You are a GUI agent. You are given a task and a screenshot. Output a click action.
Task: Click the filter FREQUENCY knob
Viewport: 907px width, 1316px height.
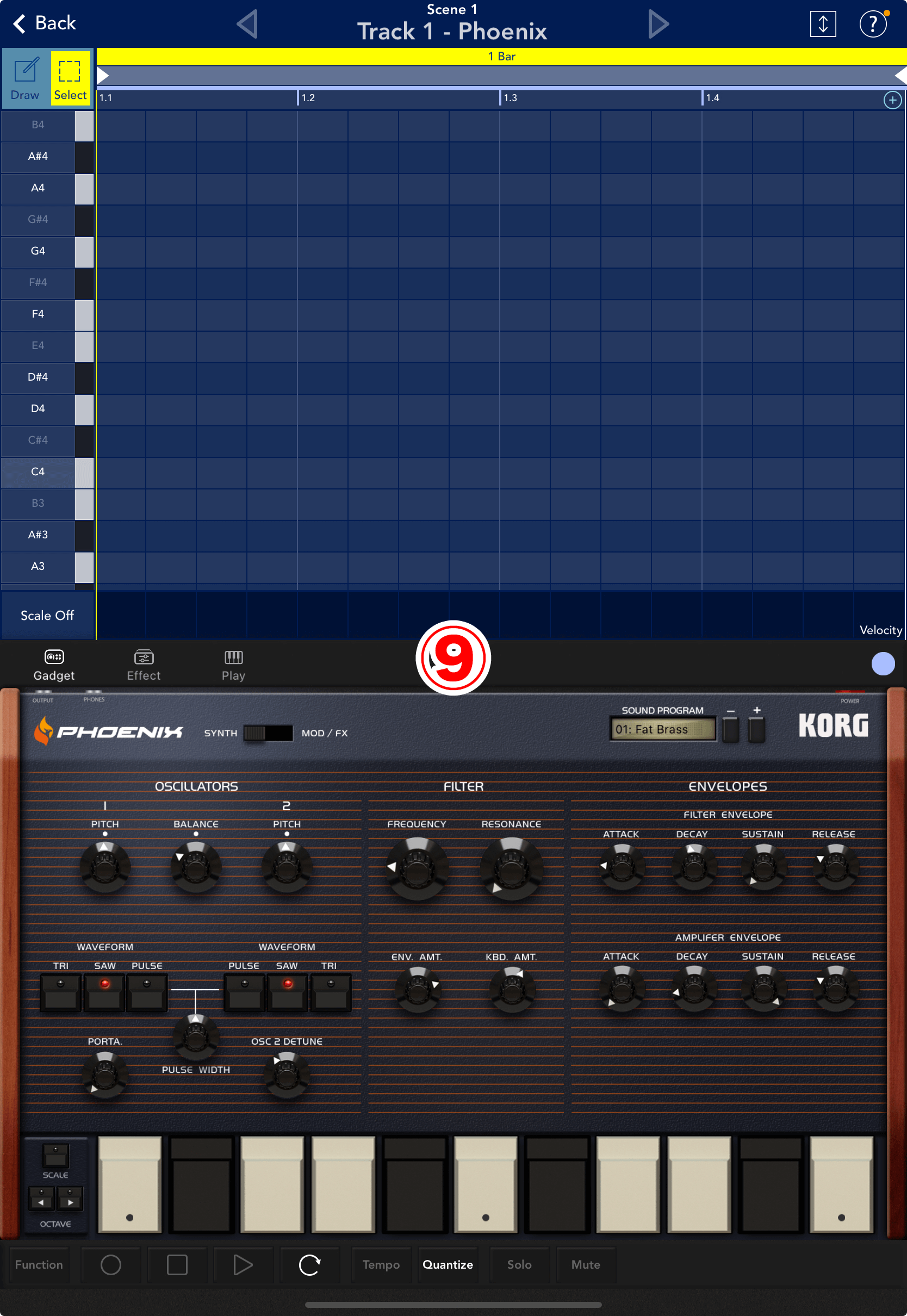coord(417,868)
